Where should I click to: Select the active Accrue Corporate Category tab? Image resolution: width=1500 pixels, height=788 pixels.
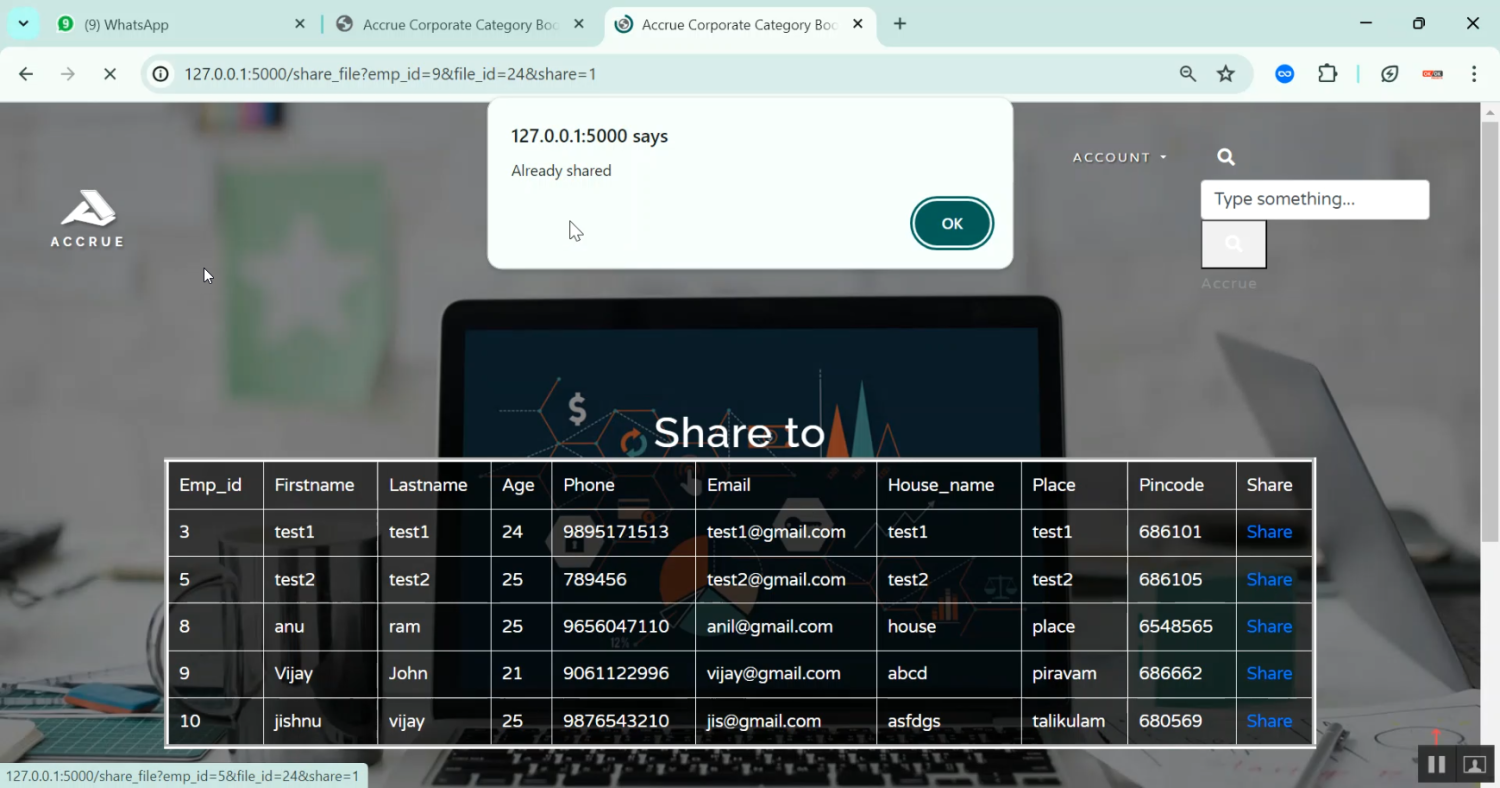[x=739, y=24]
